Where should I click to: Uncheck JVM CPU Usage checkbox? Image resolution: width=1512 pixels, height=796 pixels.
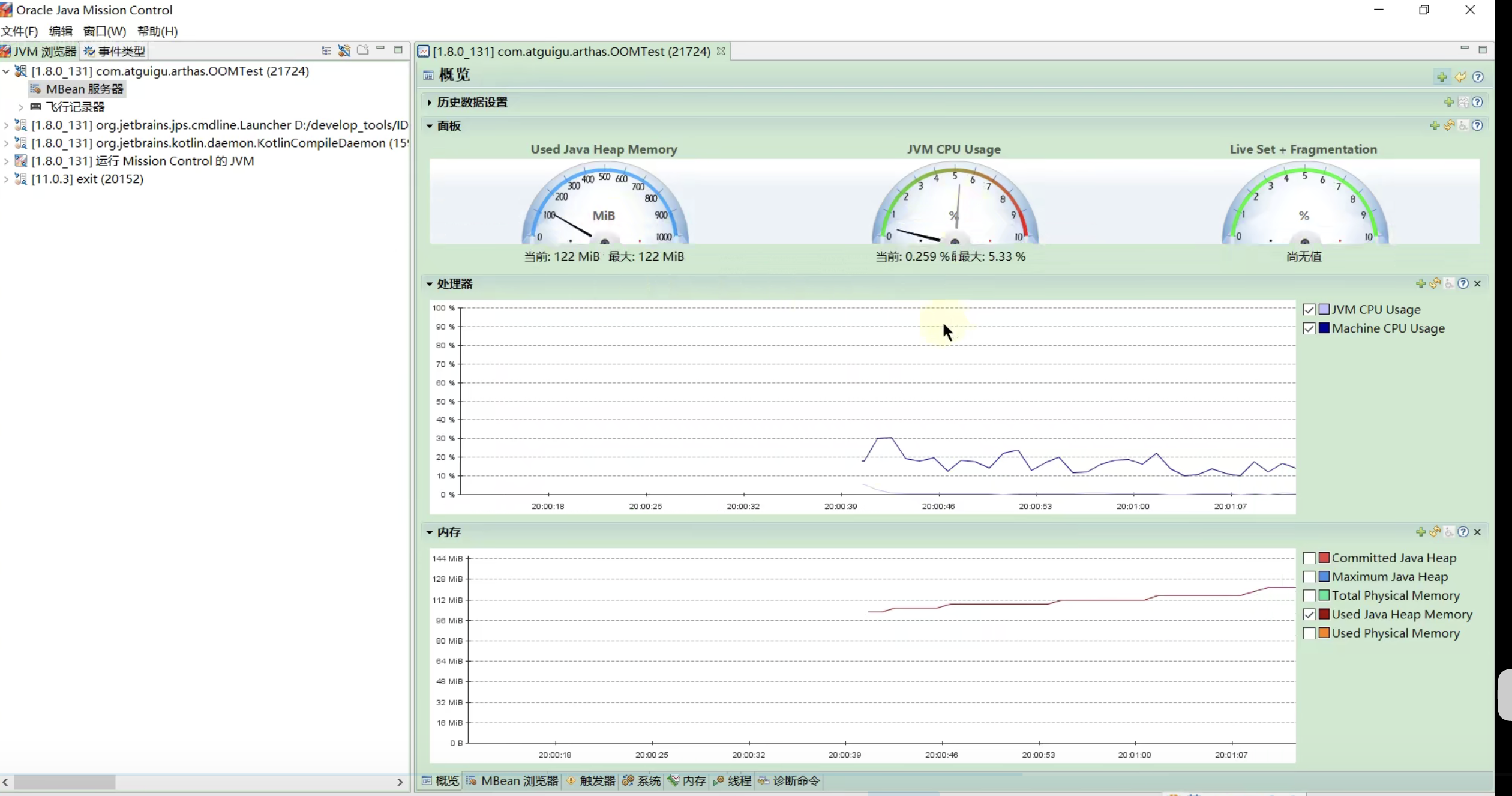[1309, 310]
